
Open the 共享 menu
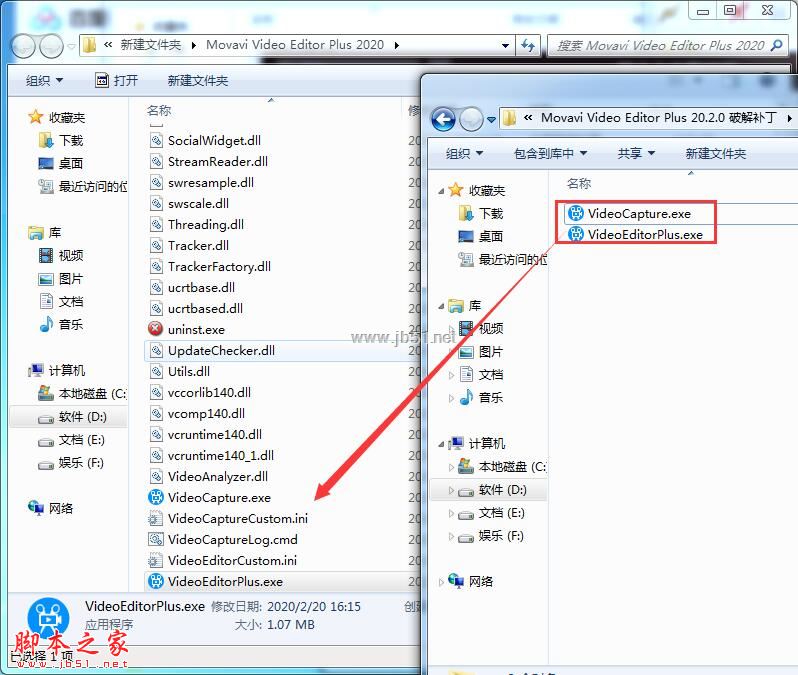(636, 153)
